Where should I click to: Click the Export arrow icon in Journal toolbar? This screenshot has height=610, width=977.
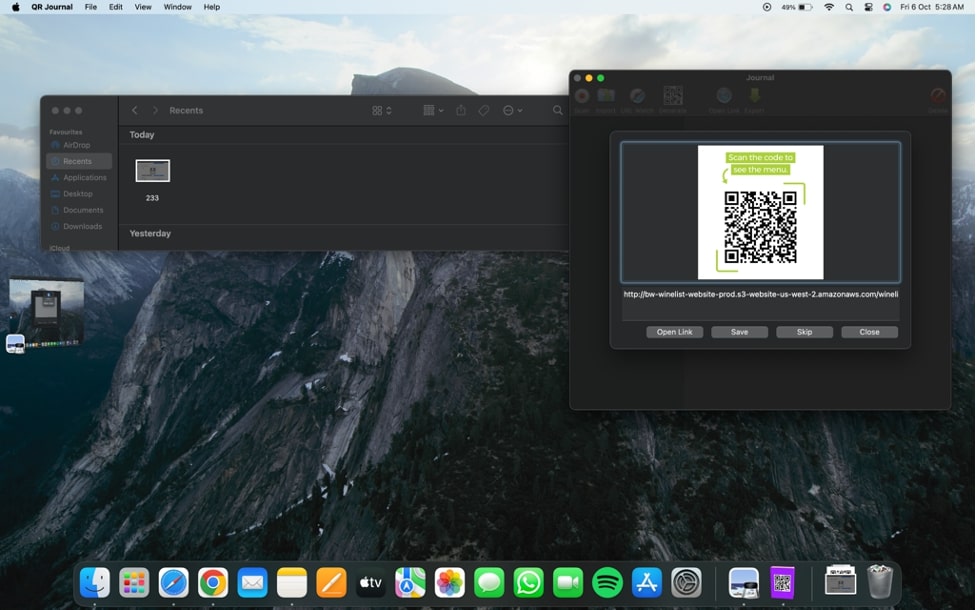(754, 96)
